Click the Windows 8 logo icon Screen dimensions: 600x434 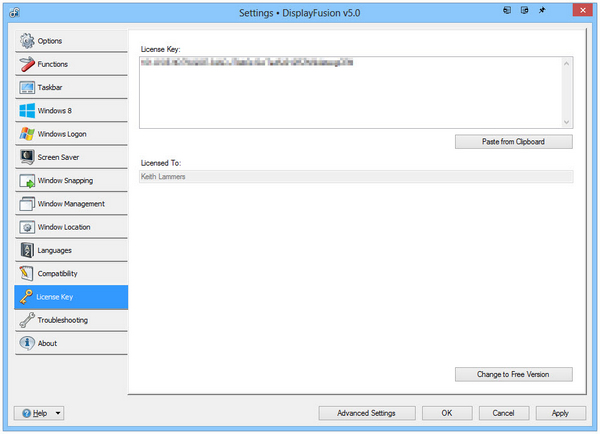pos(27,111)
